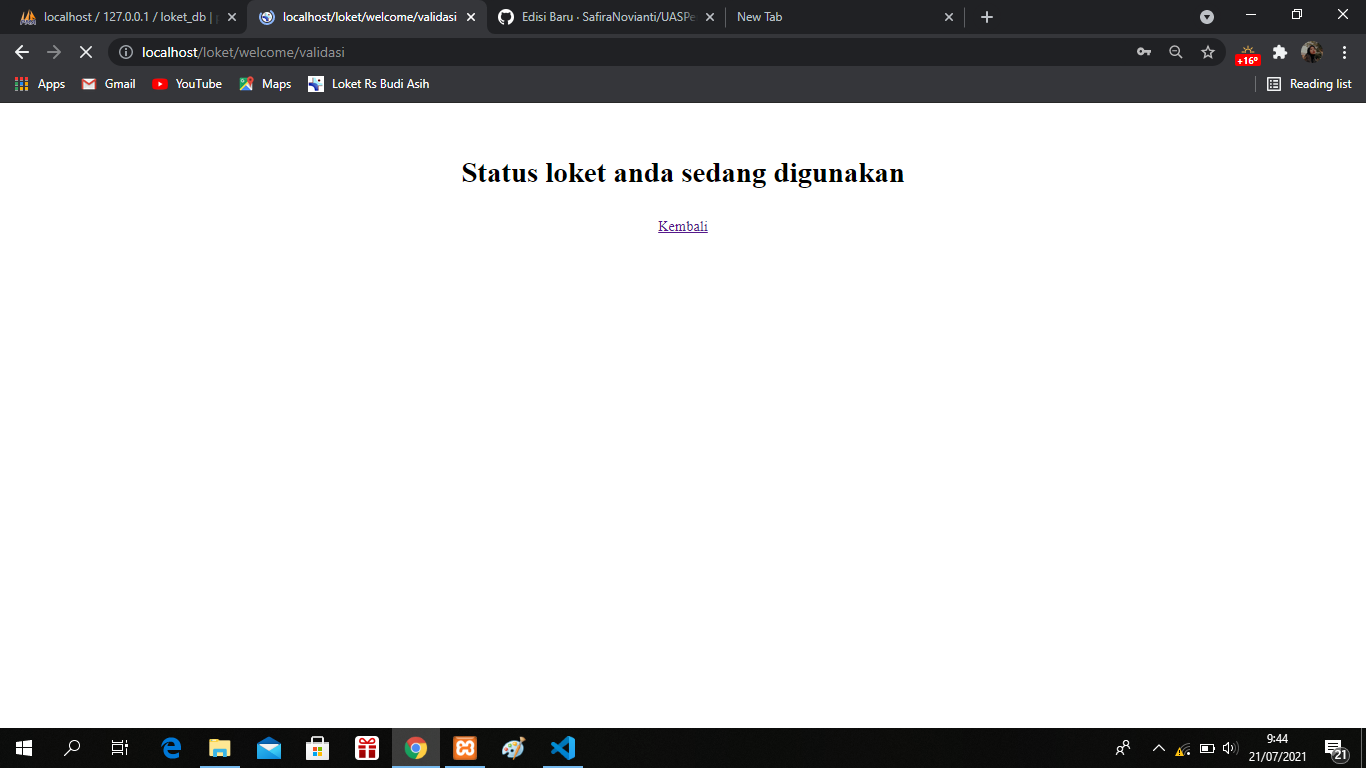Launch Visual Studio Code from the taskbar
1366x768 pixels.
click(x=562, y=748)
